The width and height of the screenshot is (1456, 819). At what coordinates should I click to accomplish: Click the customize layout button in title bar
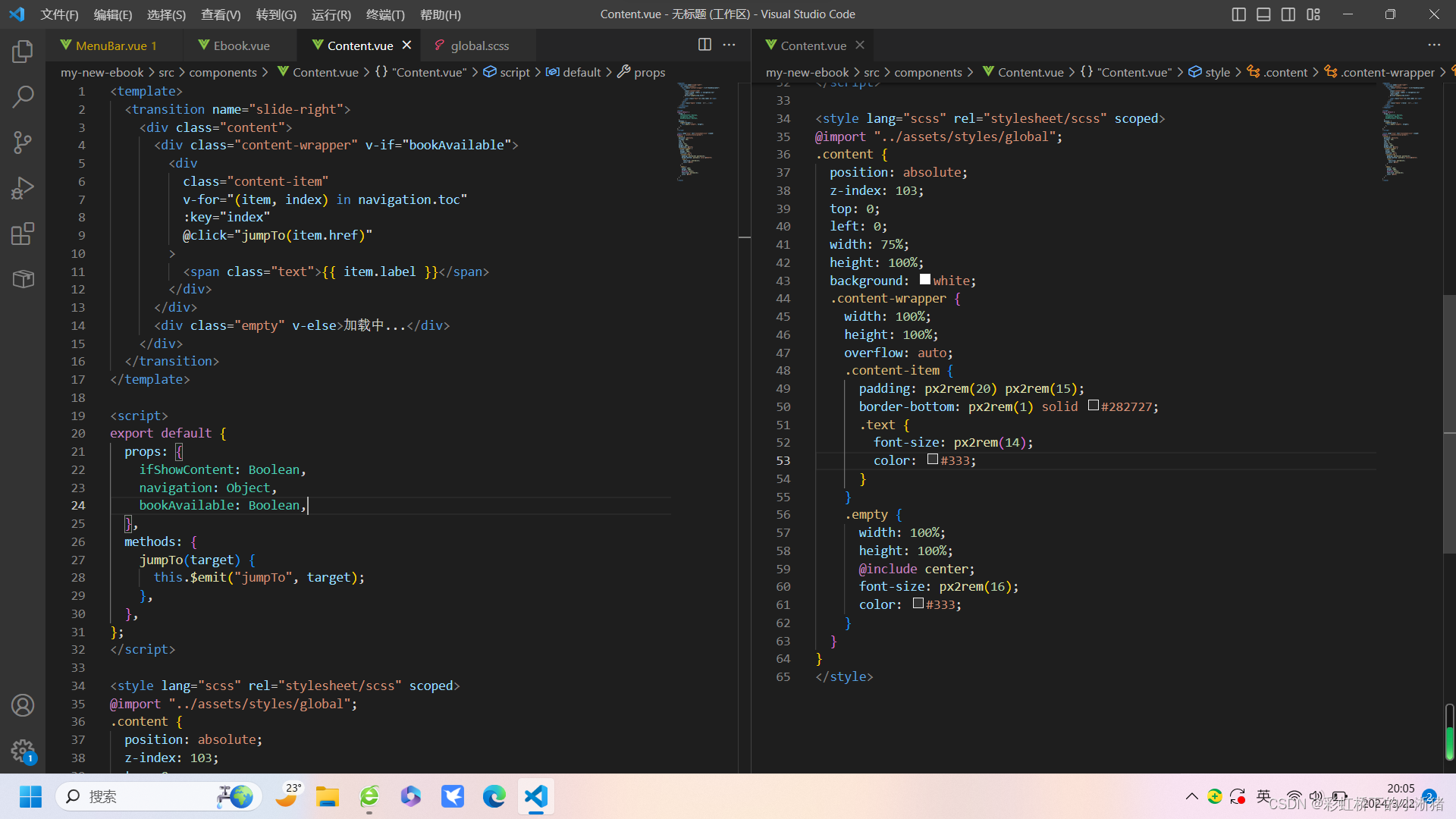1313,14
